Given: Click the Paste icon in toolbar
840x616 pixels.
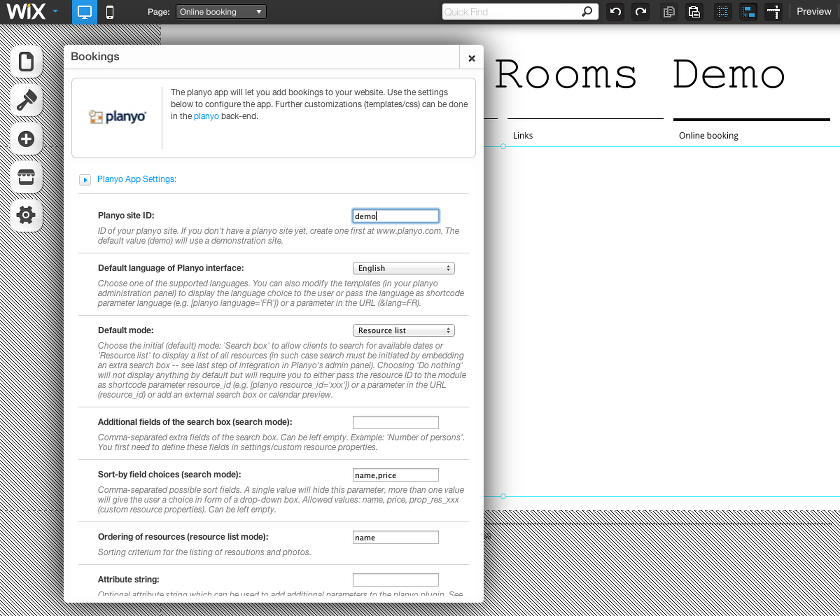Looking at the screenshot, I should [x=694, y=12].
